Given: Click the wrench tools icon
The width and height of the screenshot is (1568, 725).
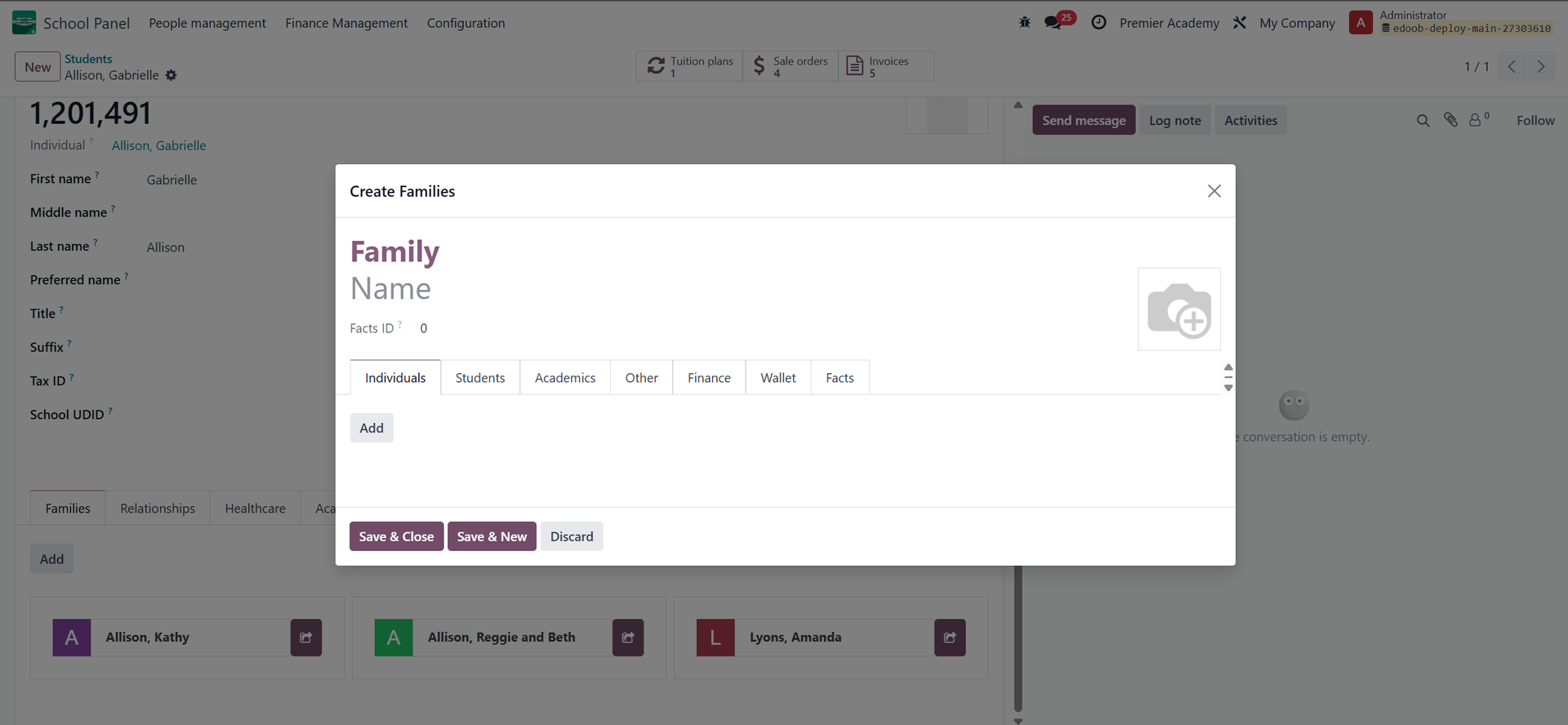Looking at the screenshot, I should [x=1240, y=23].
